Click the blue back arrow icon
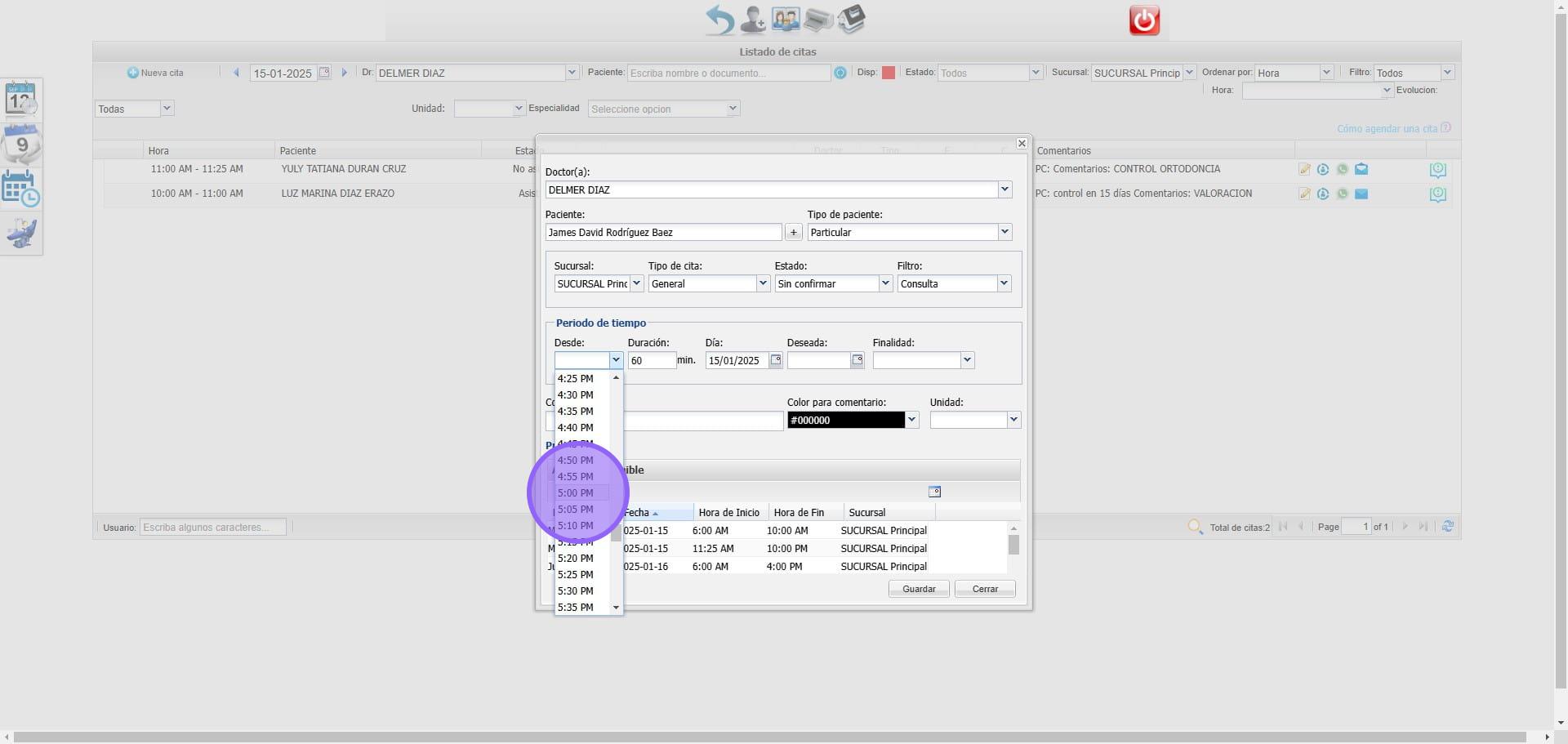The image size is (1568, 744). pyautogui.click(x=719, y=20)
